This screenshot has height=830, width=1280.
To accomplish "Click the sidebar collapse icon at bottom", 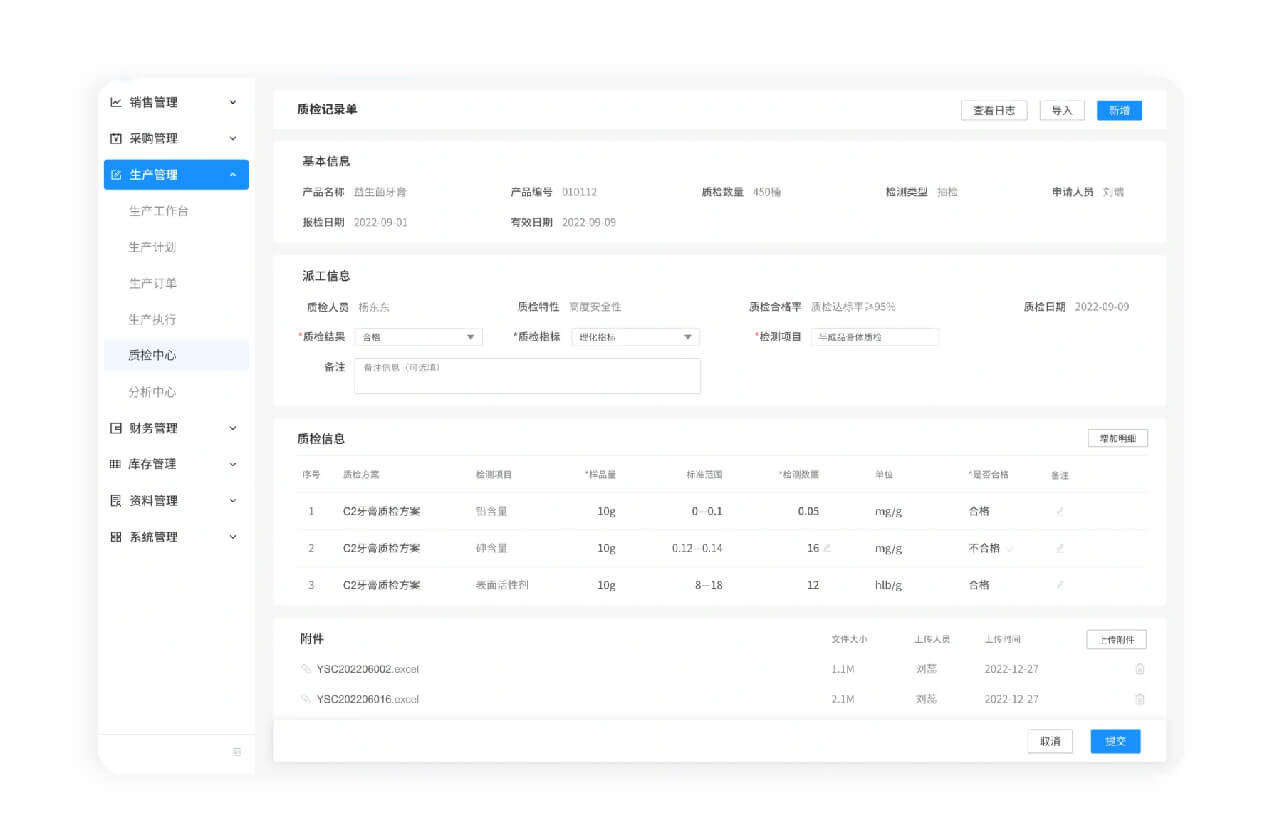I will 237,752.
